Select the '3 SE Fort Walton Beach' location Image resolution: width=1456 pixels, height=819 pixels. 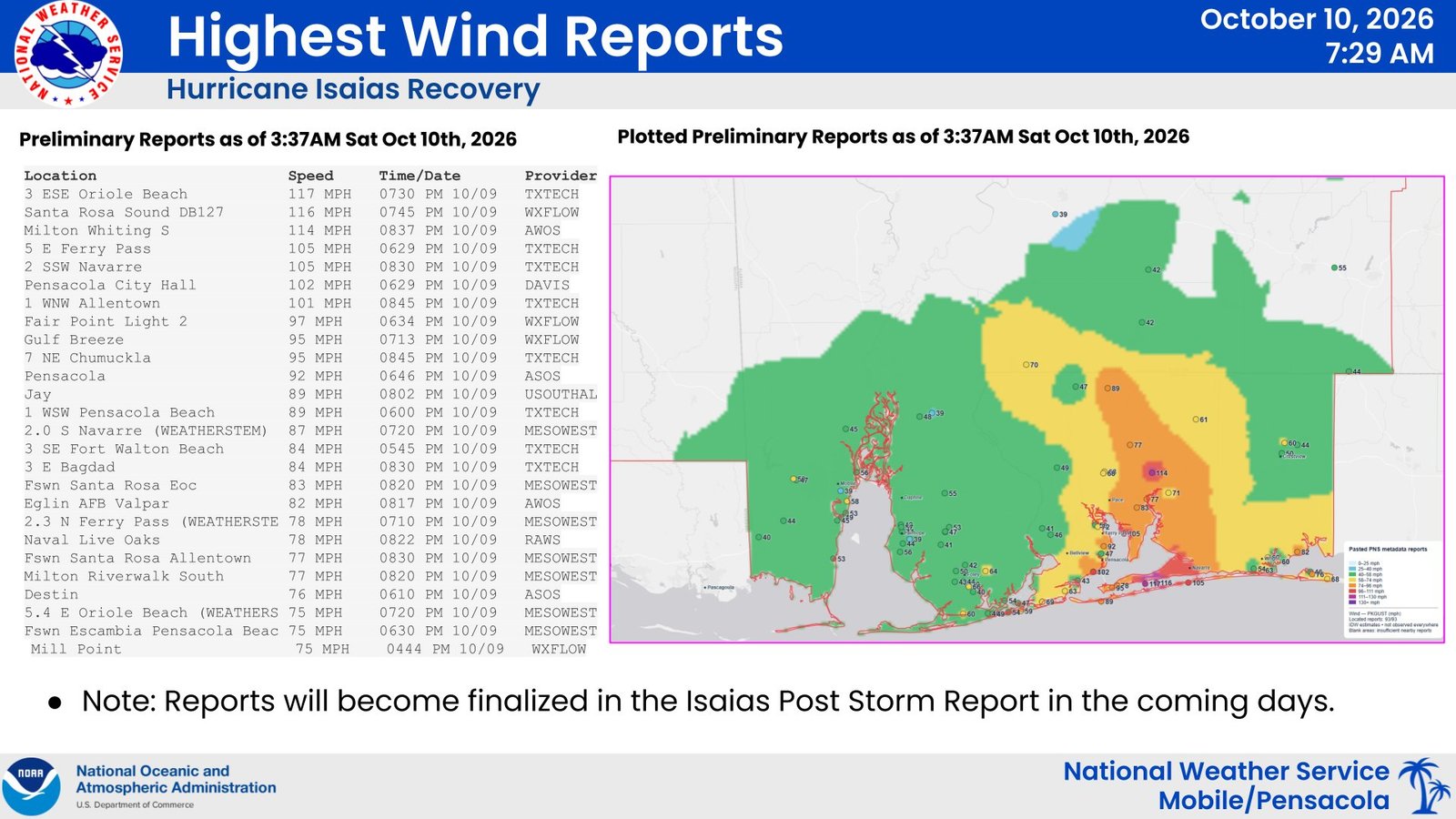[x=124, y=449]
